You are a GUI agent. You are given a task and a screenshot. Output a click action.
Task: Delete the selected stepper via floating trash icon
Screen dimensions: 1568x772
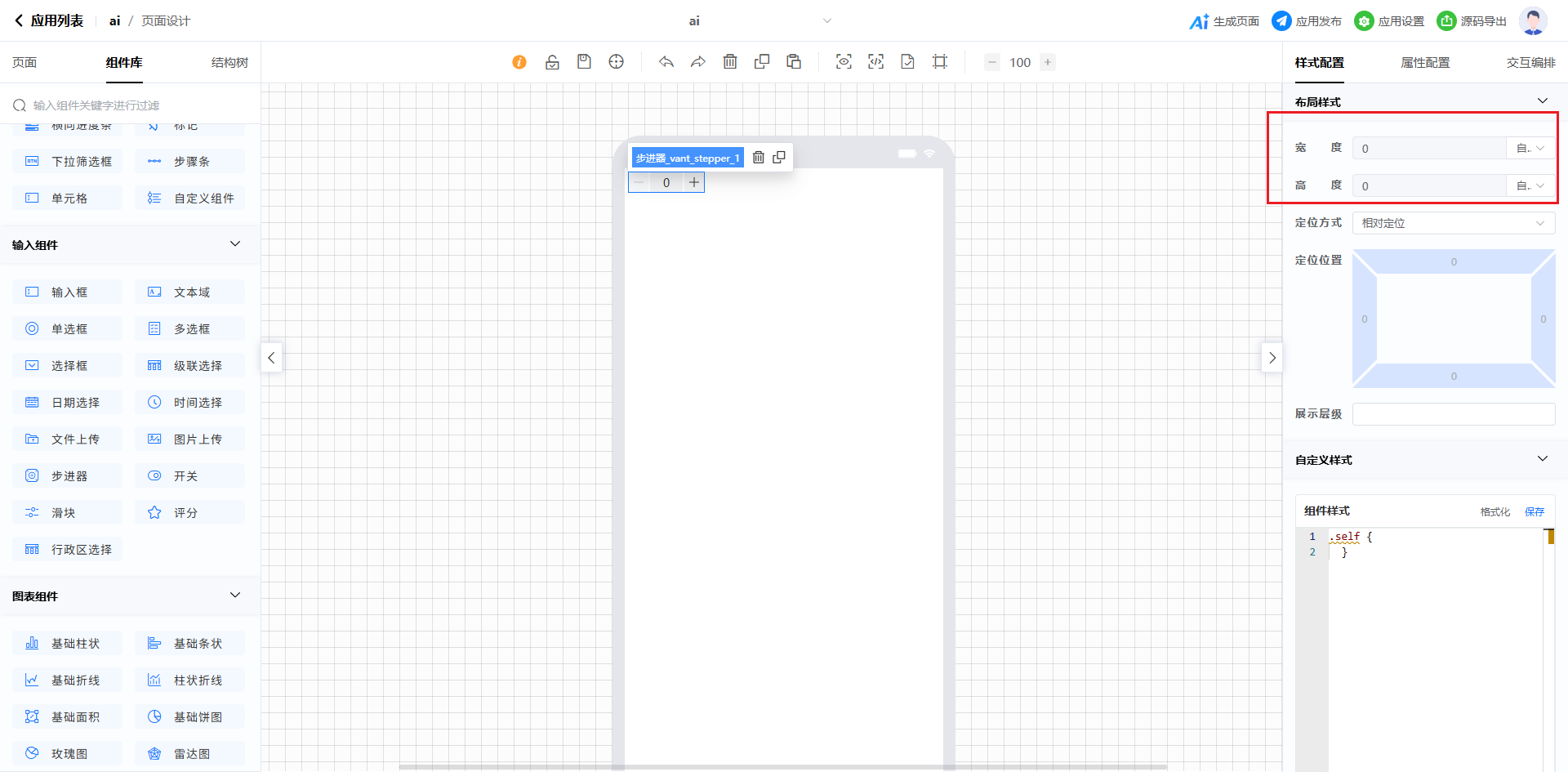pyautogui.click(x=759, y=158)
